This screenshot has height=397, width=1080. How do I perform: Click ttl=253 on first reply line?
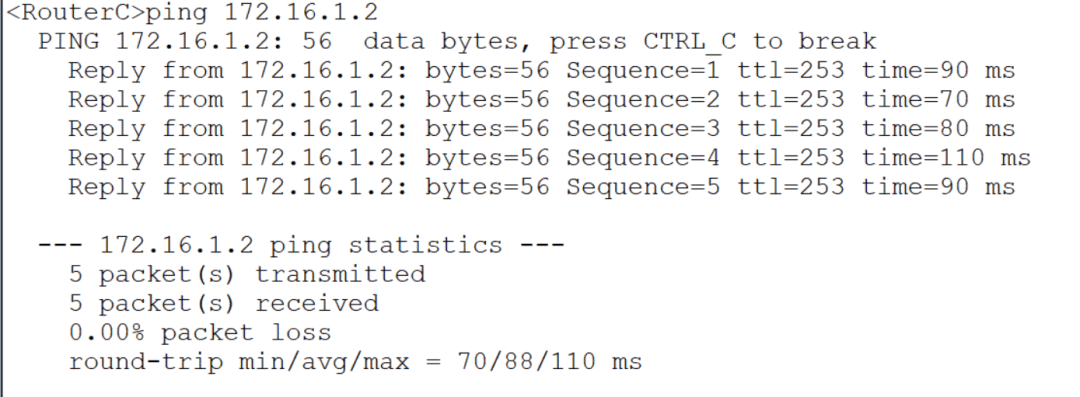point(791,70)
